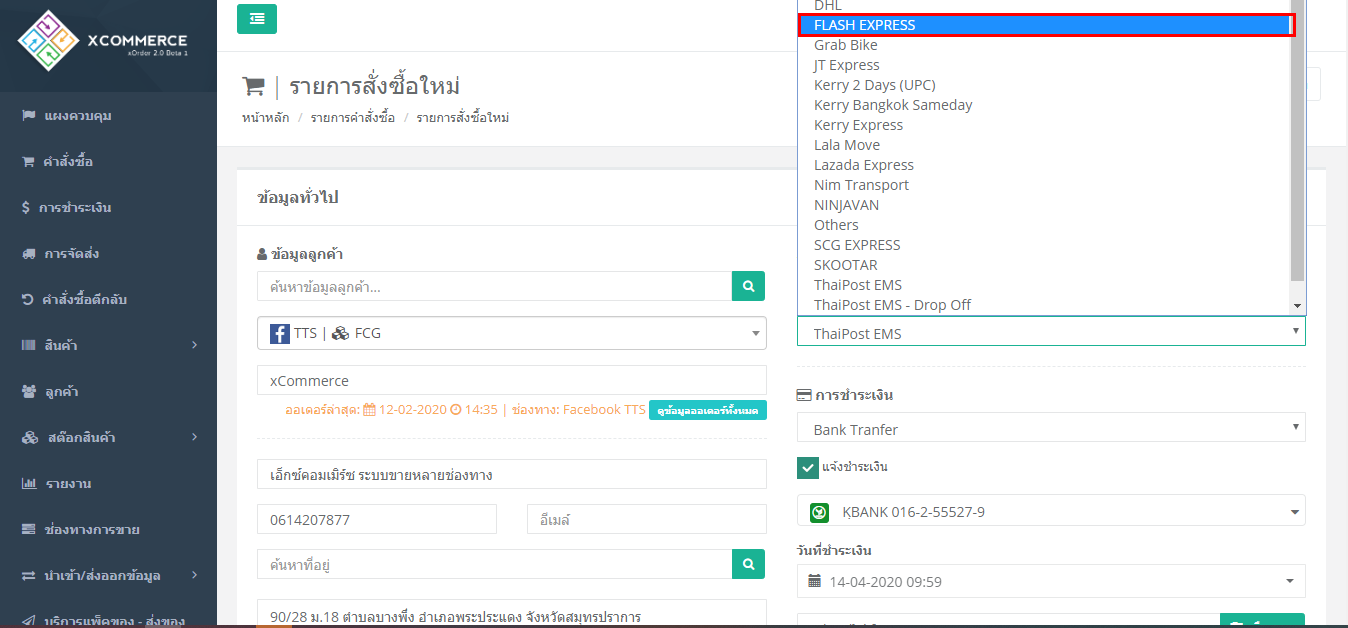Viewport: 1348px width, 628px height.
Task: Click the dollar icon beside การชำระเงิน
Action: pyautogui.click(x=26, y=208)
